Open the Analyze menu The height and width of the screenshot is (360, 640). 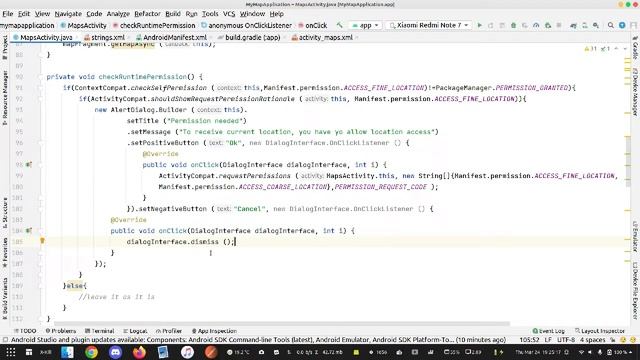(x=118, y=14)
